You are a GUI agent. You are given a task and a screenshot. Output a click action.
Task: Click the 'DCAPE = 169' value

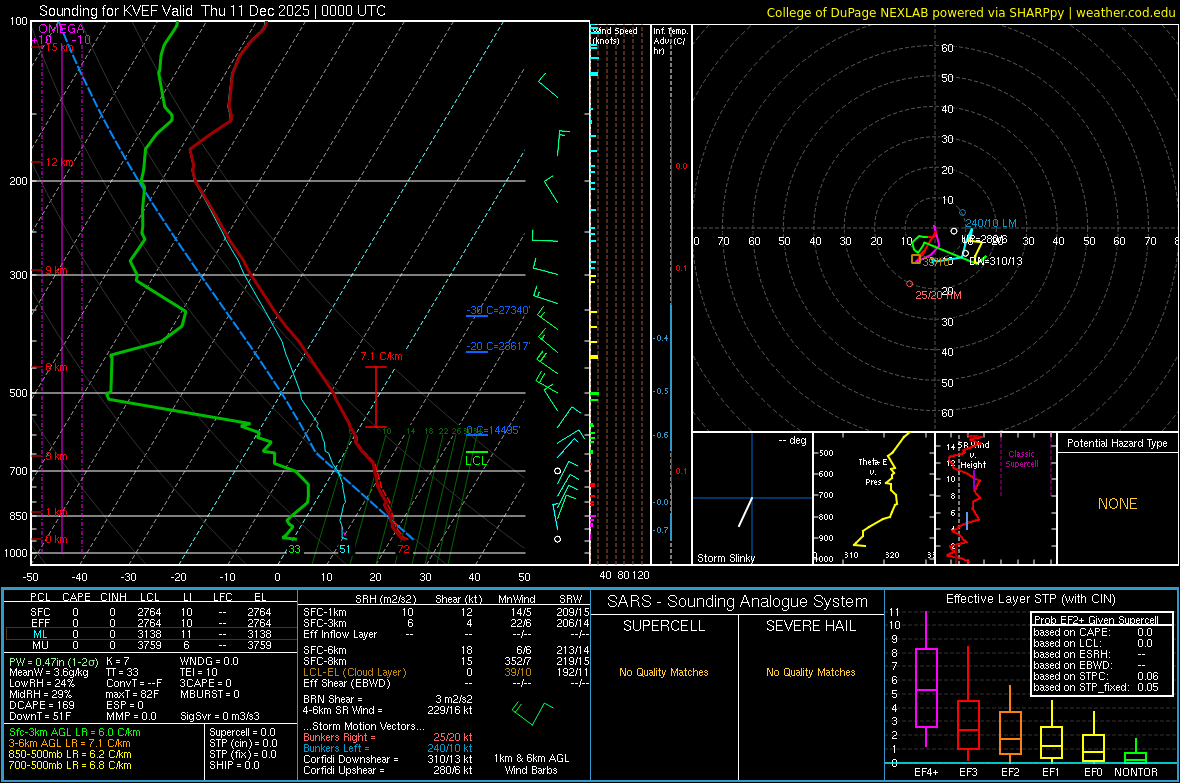click(x=41, y=705)
